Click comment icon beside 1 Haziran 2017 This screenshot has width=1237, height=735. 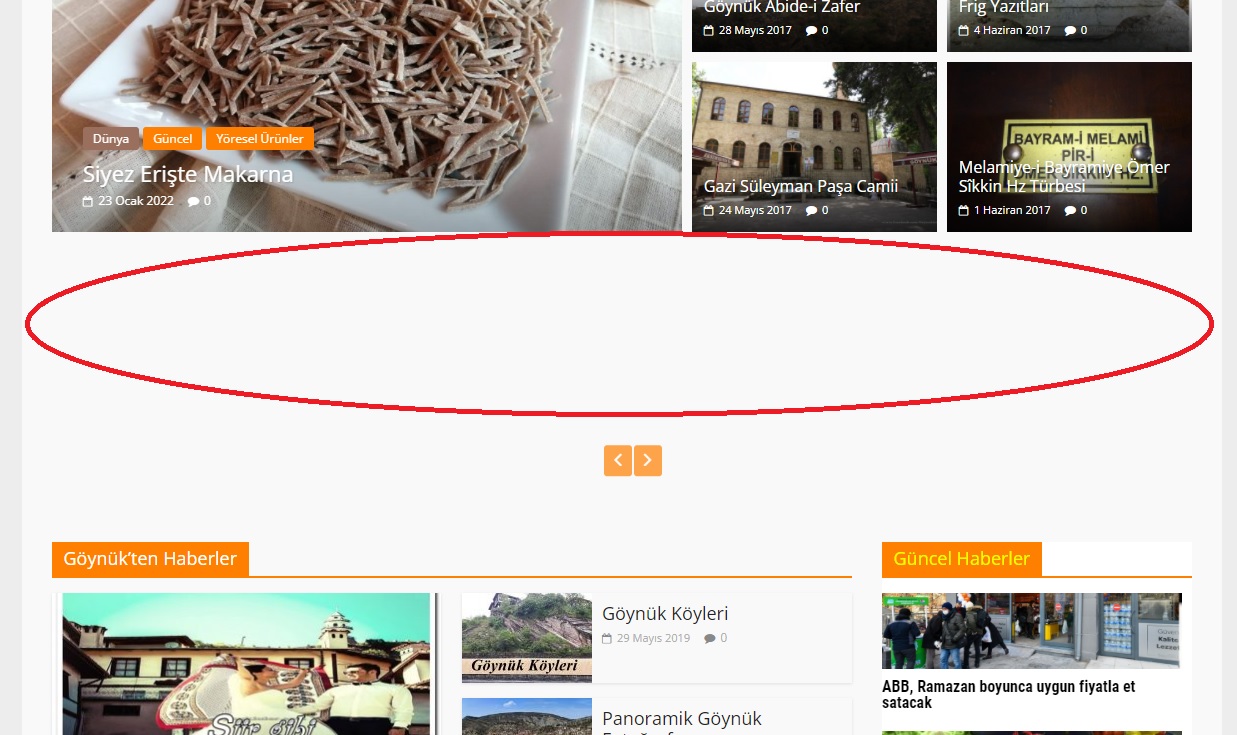pos(1071,211)
